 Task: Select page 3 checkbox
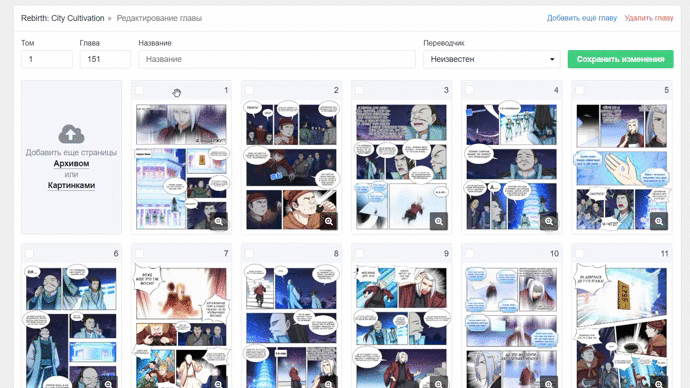(x=360, y=90)
